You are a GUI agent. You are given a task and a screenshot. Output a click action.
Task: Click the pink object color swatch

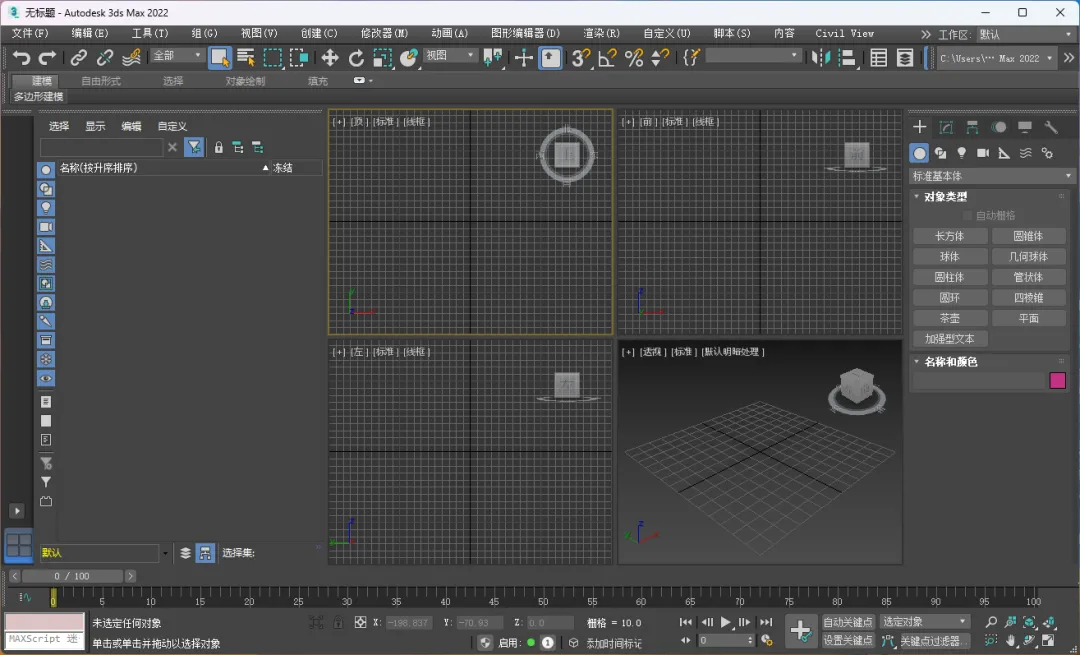coord(1057,381)
